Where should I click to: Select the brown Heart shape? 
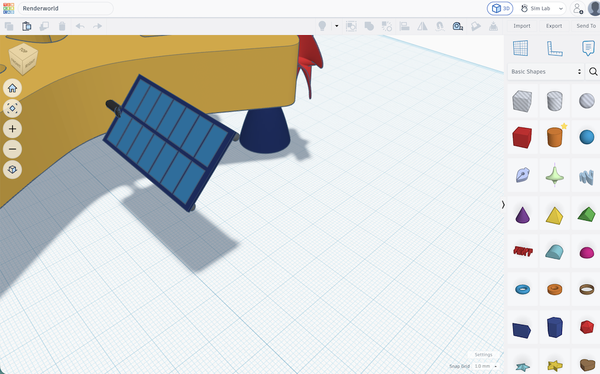[587, 364]
